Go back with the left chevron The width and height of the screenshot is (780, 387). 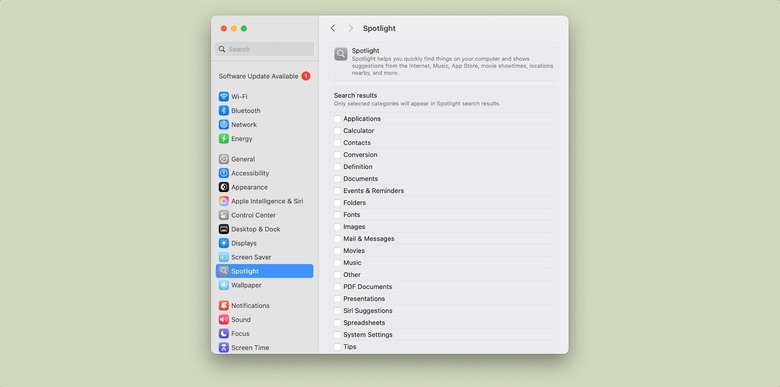[x=333, y=28]
